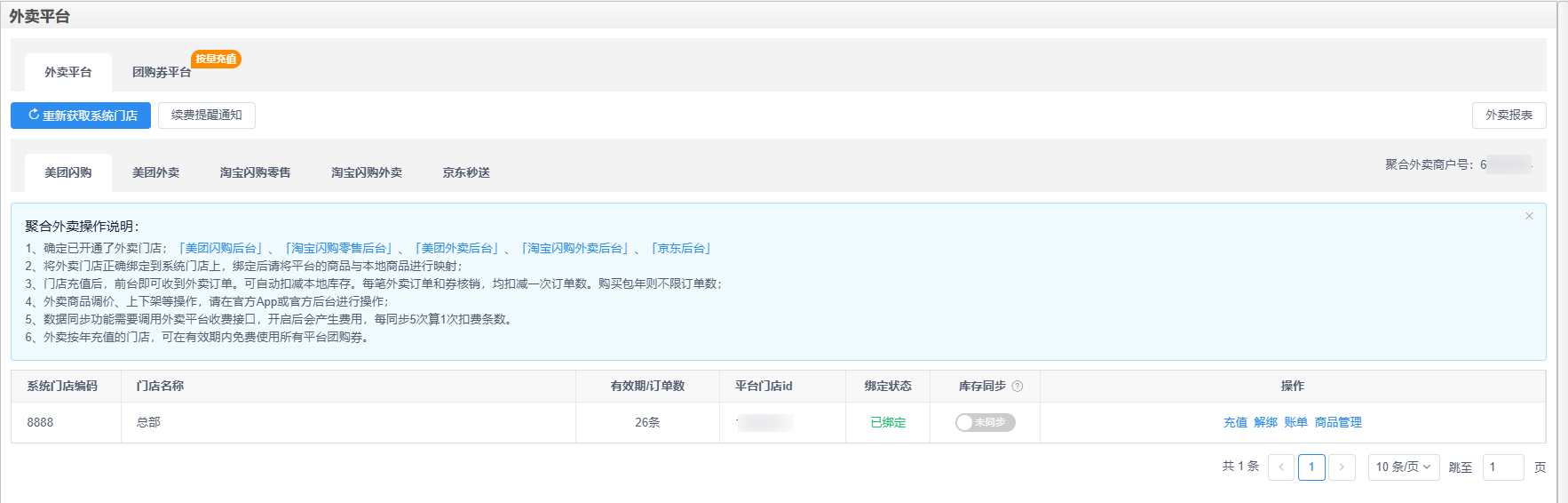
Task: Select page 1 in pagination
Action: [x=1311, y=467]
